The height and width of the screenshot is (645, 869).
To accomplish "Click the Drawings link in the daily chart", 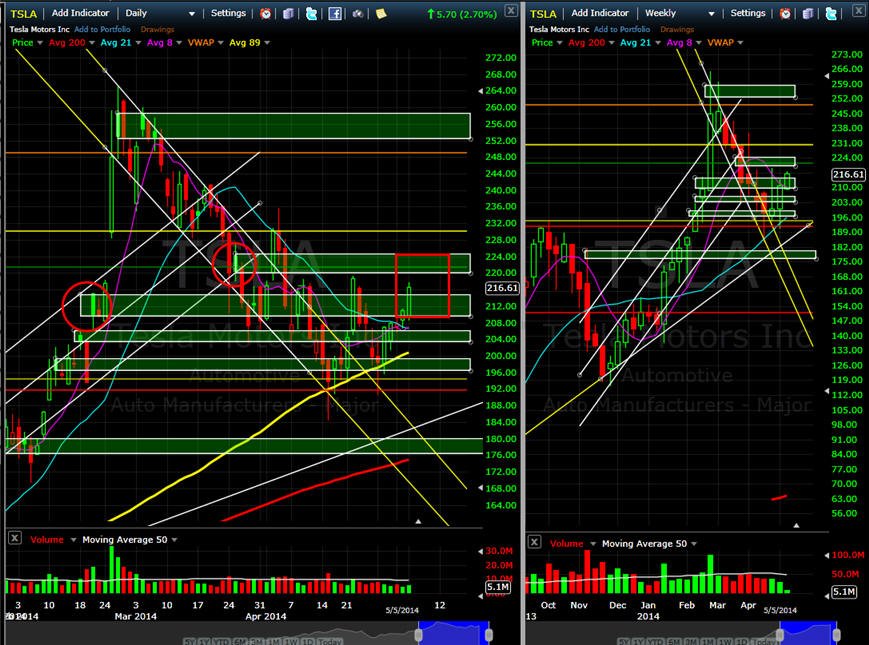I will pyautogui.click(x=157, y=29).
